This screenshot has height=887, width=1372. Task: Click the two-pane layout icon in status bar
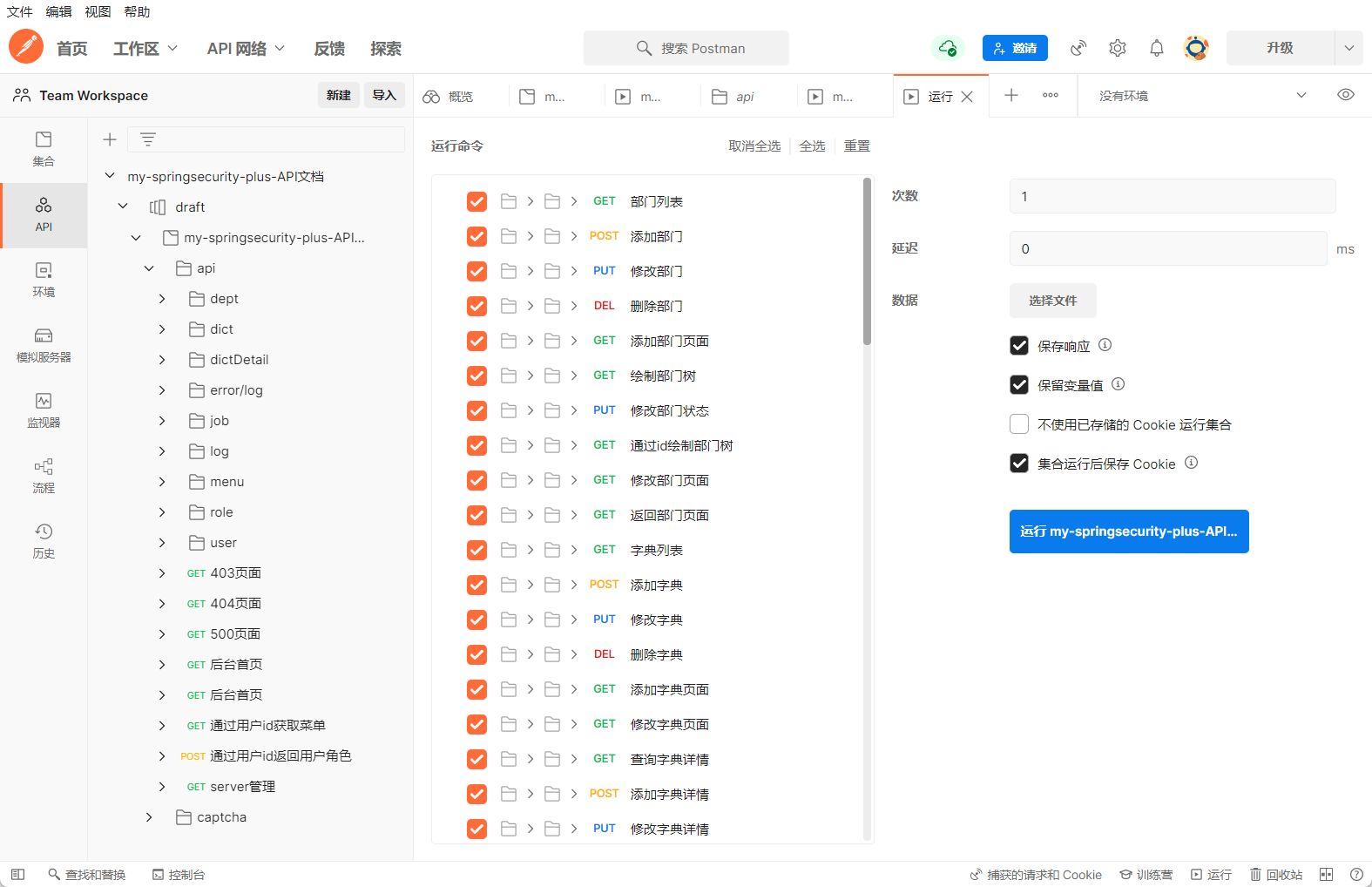tap(1327, 874)
